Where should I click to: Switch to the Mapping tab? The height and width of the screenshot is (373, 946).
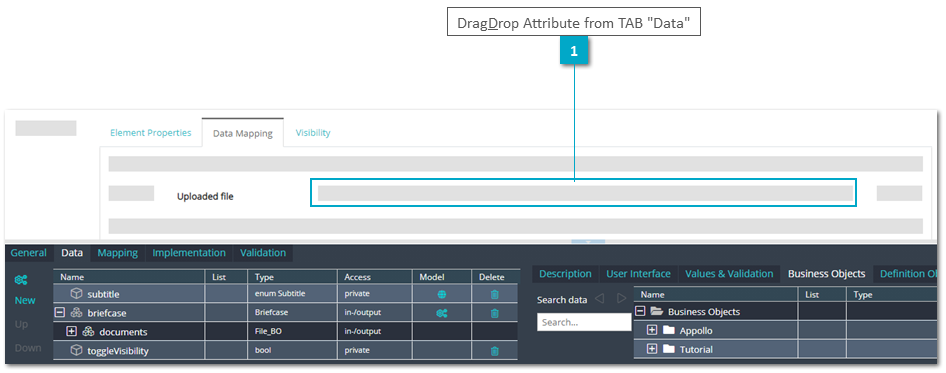click(x=118, y=253)
